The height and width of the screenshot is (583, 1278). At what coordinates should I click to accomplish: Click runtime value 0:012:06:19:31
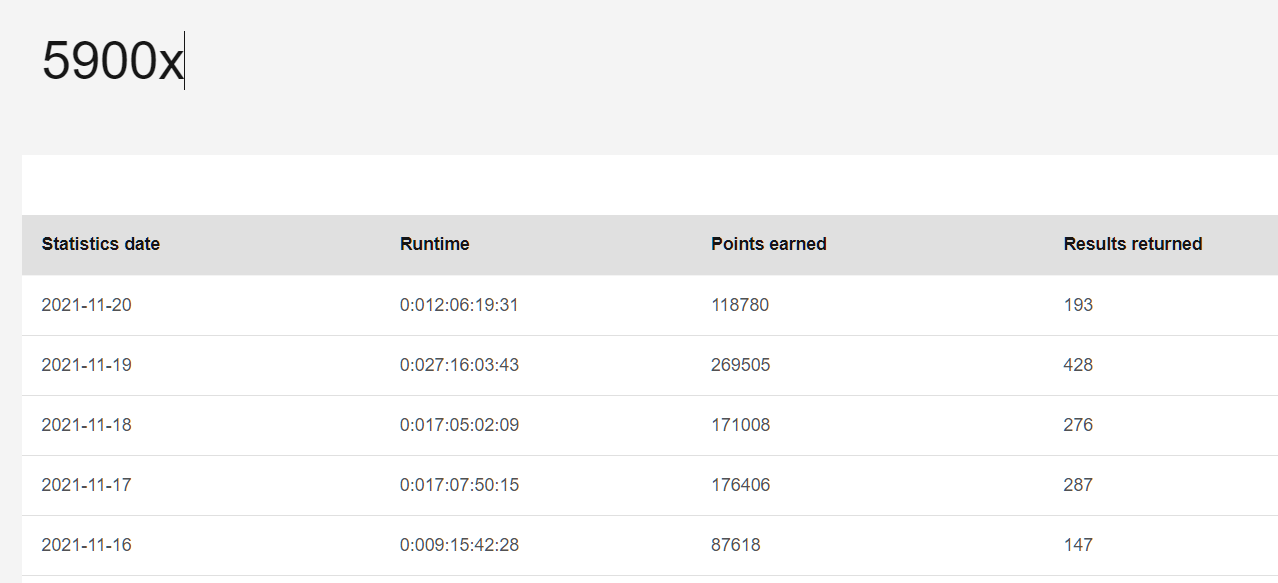(459, 305)
